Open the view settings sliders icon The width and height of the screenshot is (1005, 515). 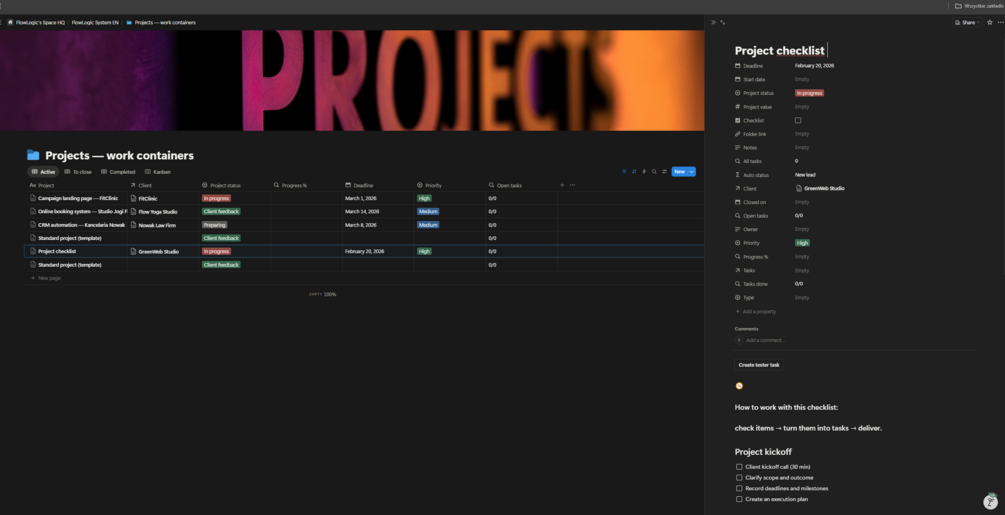click(664, 172)
